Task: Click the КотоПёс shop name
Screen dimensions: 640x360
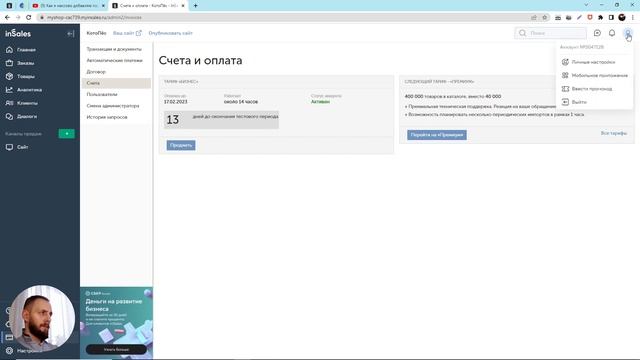Action: pyautogui.click(x=96, y=33)
